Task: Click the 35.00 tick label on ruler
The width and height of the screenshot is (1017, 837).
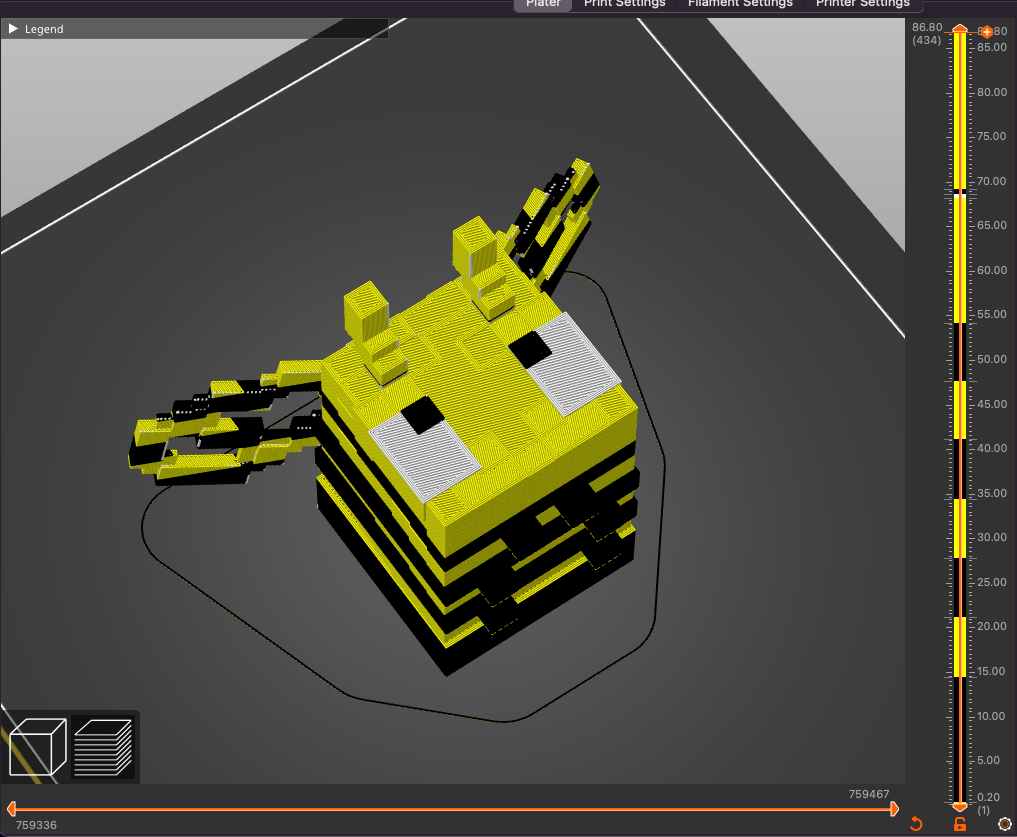Action: [x=992, y=493]
